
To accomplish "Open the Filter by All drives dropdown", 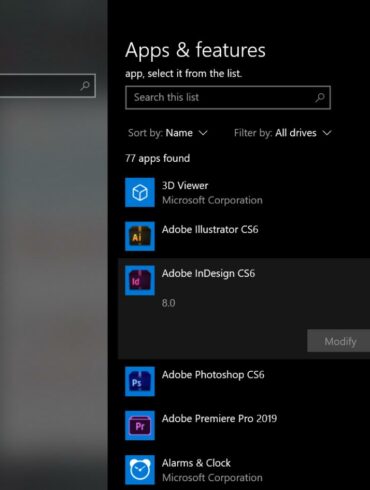I will 283,133.
